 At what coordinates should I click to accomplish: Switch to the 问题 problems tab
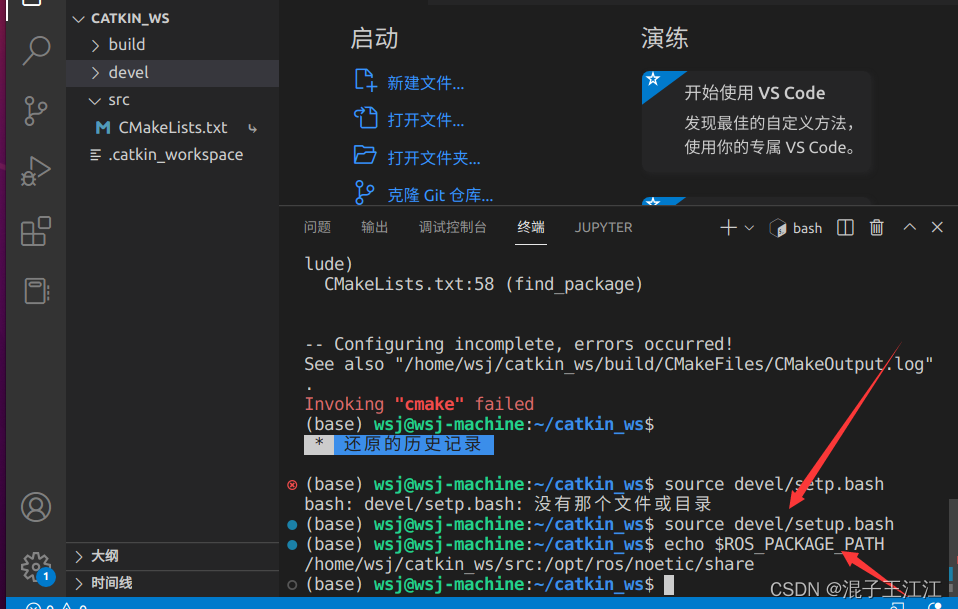(x=317, y=227)
